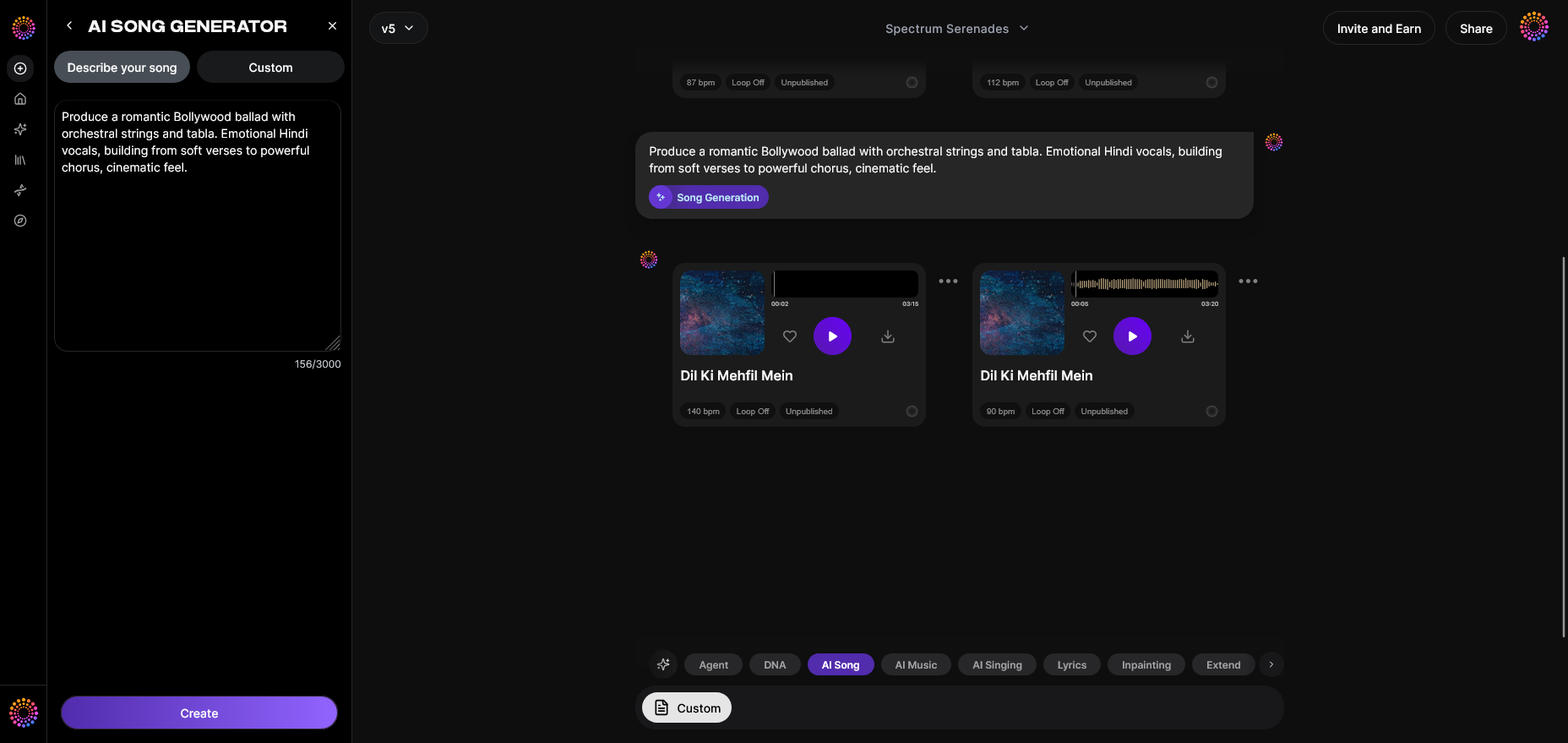Select the DNA mode chip
The height and width of the screenshot is (743, 1568).
pos(775,665)
